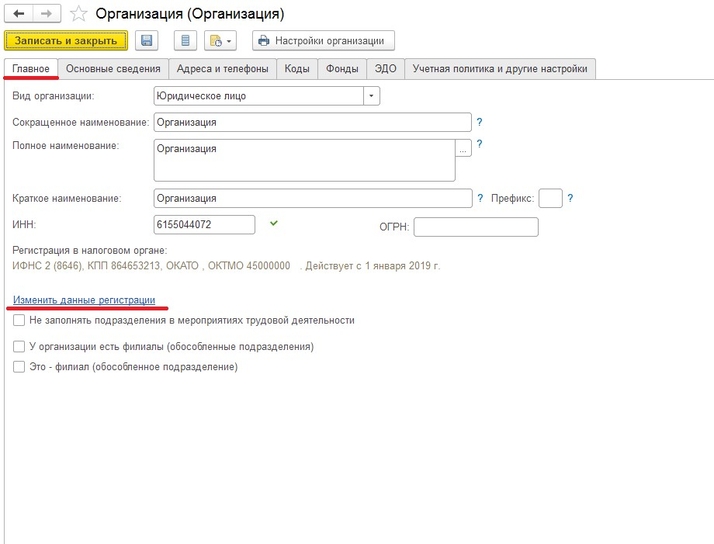The image size is (714, 544).
Task: Expand the Вид организации dropdown
Action: coord(371,96)
